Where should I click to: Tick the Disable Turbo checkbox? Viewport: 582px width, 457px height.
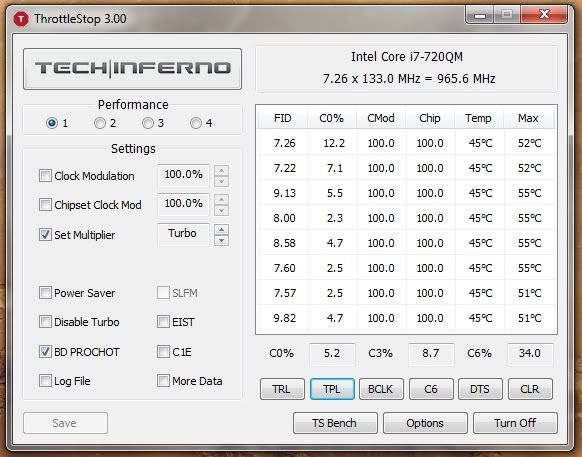[x=45, y=321]
